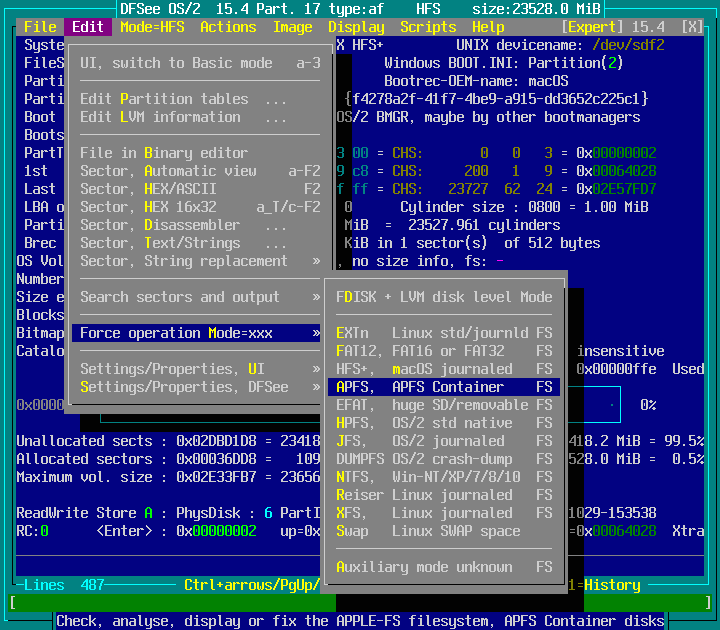The image size is (720, 630).
Task: Select HPFS, OS/2 std native FS
Action: 444,423
